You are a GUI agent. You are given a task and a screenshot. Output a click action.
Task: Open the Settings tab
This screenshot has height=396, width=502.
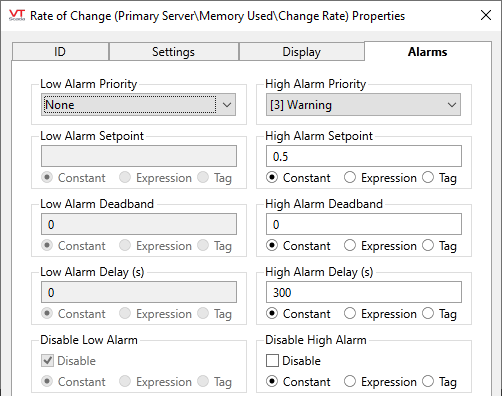point(173,52)
